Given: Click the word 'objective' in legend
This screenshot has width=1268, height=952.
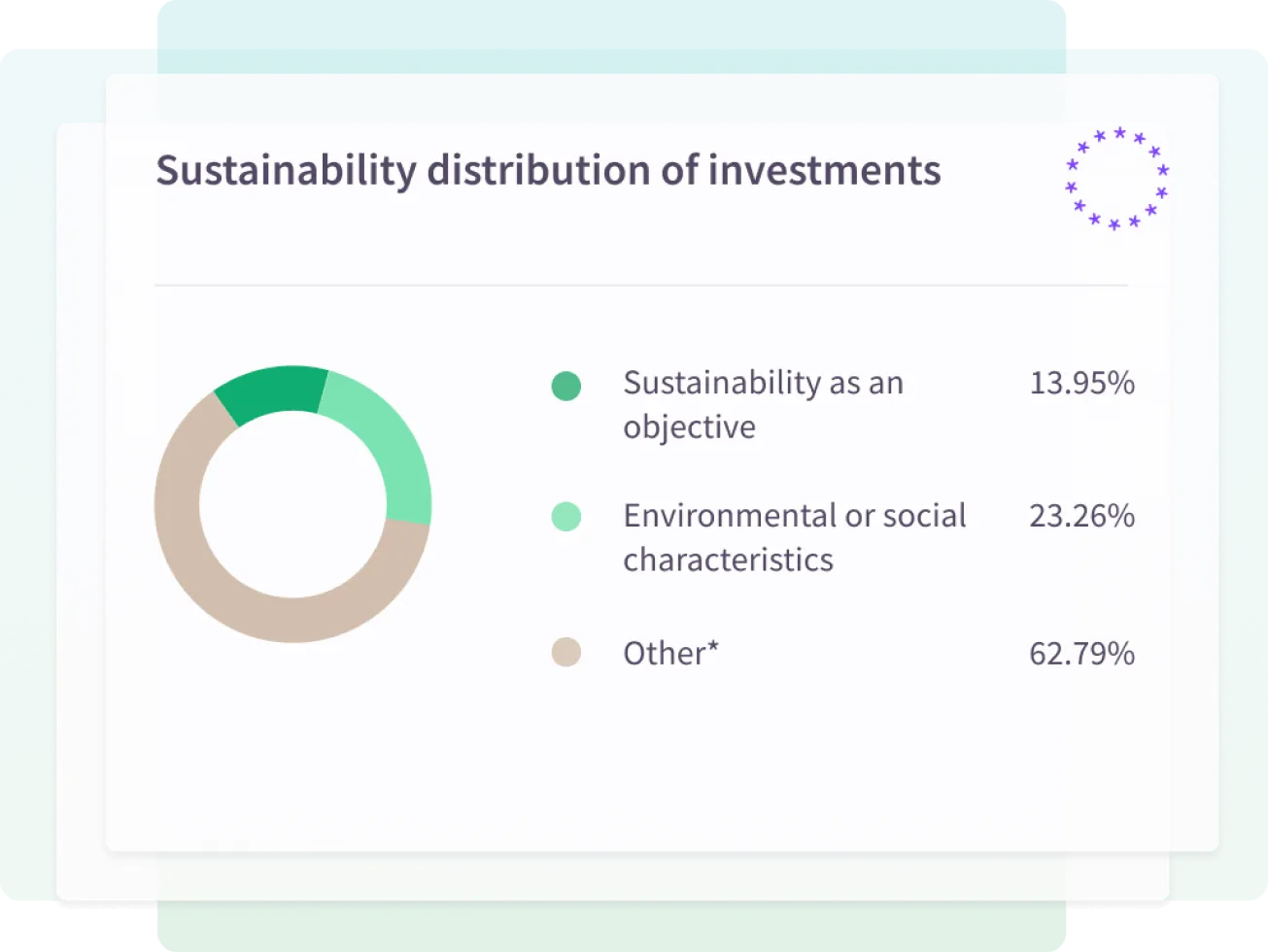Looking at the screenshot, I should (x=689, y=427).
